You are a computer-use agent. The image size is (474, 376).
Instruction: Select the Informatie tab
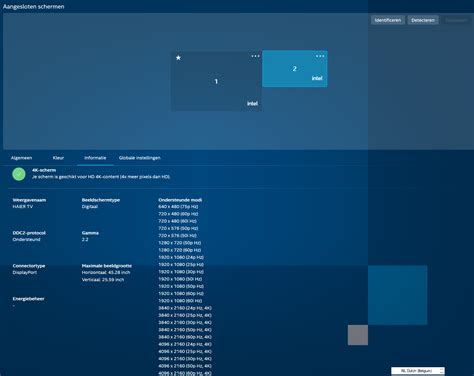coord(95,158)
